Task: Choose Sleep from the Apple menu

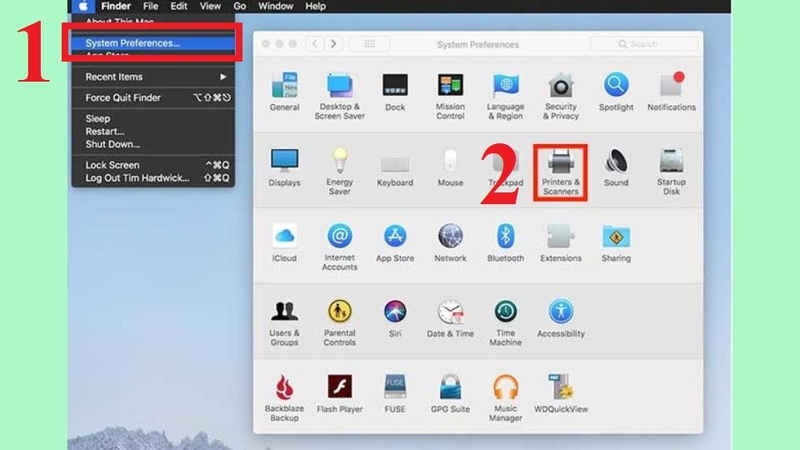Action: tap(153, 118)
